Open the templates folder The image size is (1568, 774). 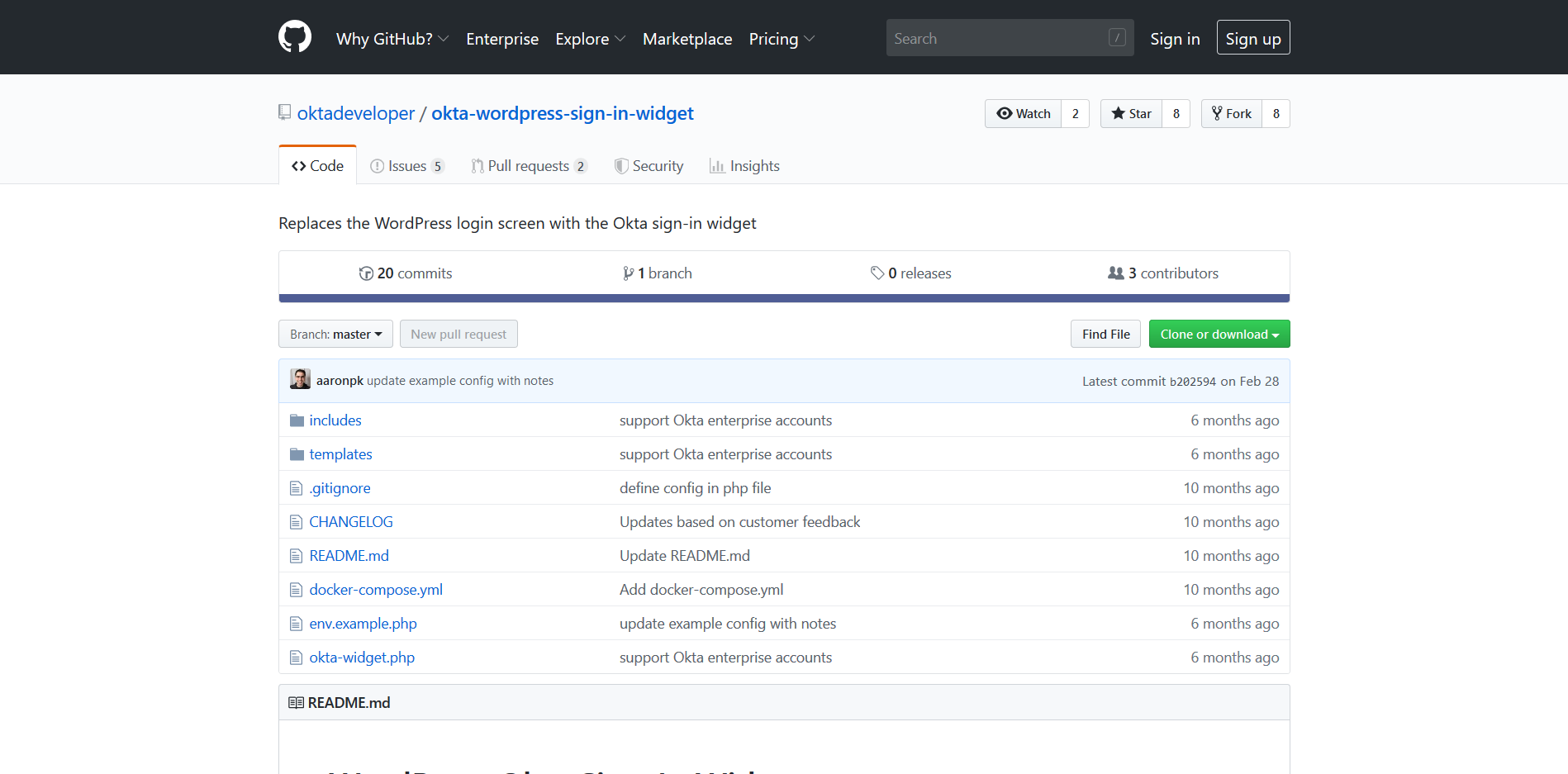click(340, 454)
